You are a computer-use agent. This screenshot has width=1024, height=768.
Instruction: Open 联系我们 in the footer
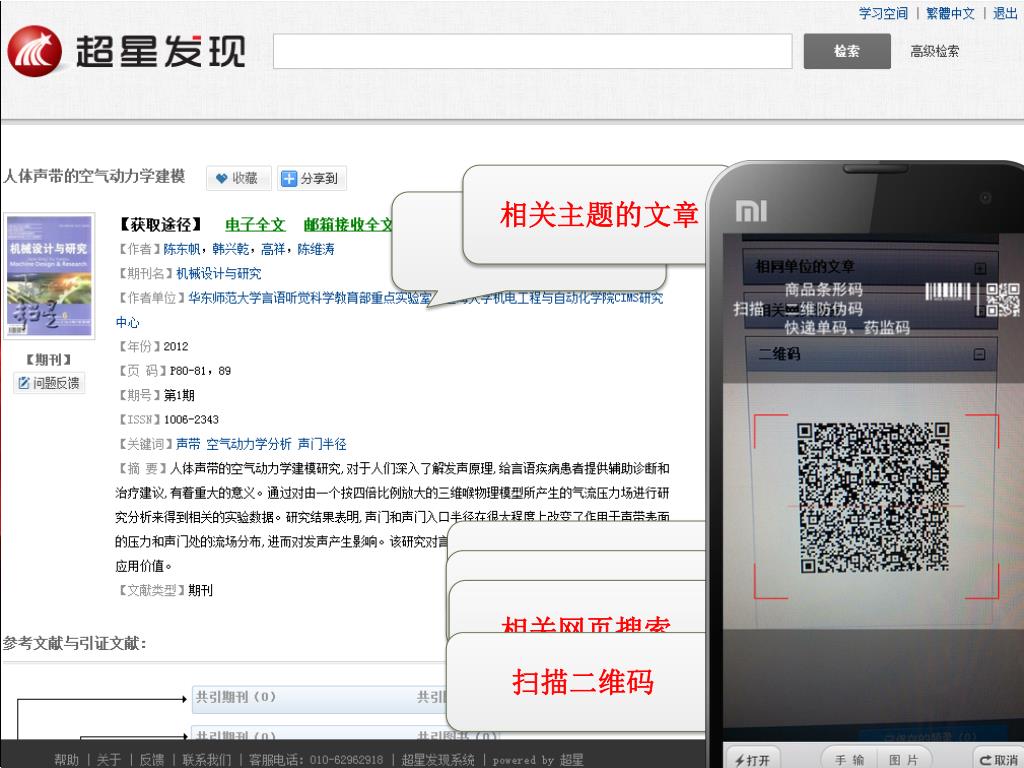click(x=206, y=760)
